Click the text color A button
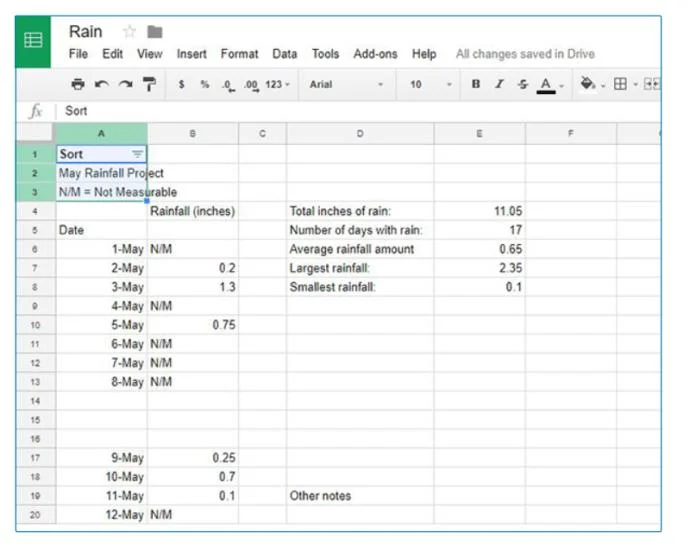This screenshot has width=690, height=545. [x=546, y=85]
